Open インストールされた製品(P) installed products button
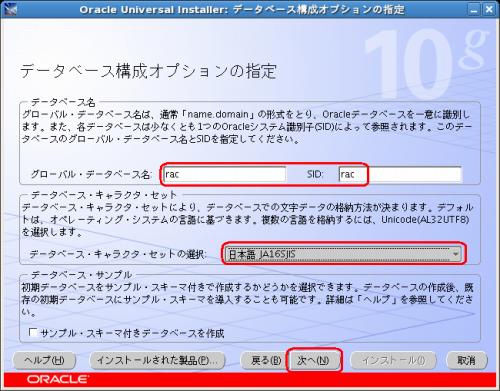This screenshot has height=391, width=500. [x=157, y=360]
